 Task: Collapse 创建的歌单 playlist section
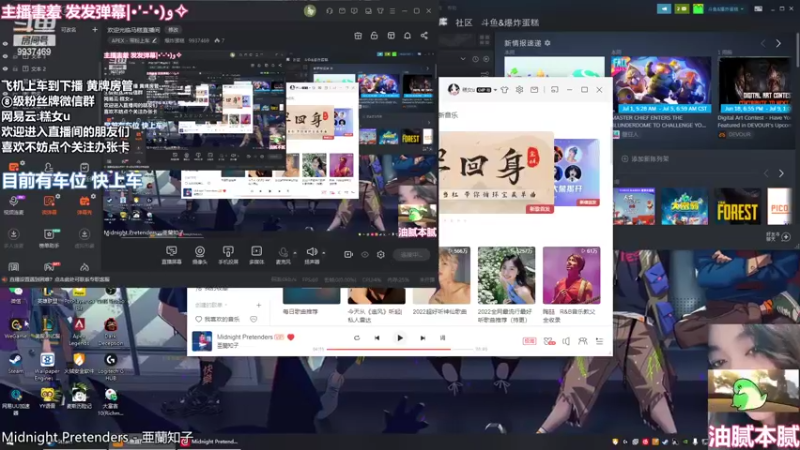[211, 305]
